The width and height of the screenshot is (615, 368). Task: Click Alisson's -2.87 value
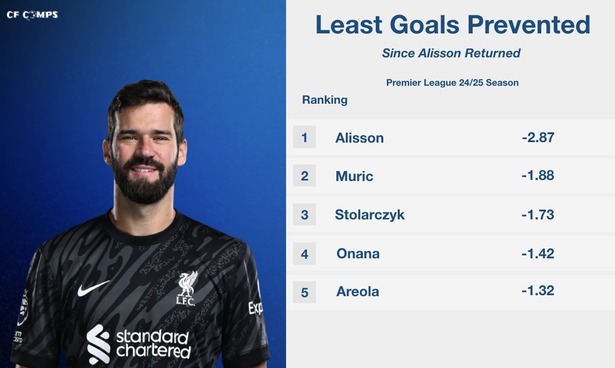(538, 137)
